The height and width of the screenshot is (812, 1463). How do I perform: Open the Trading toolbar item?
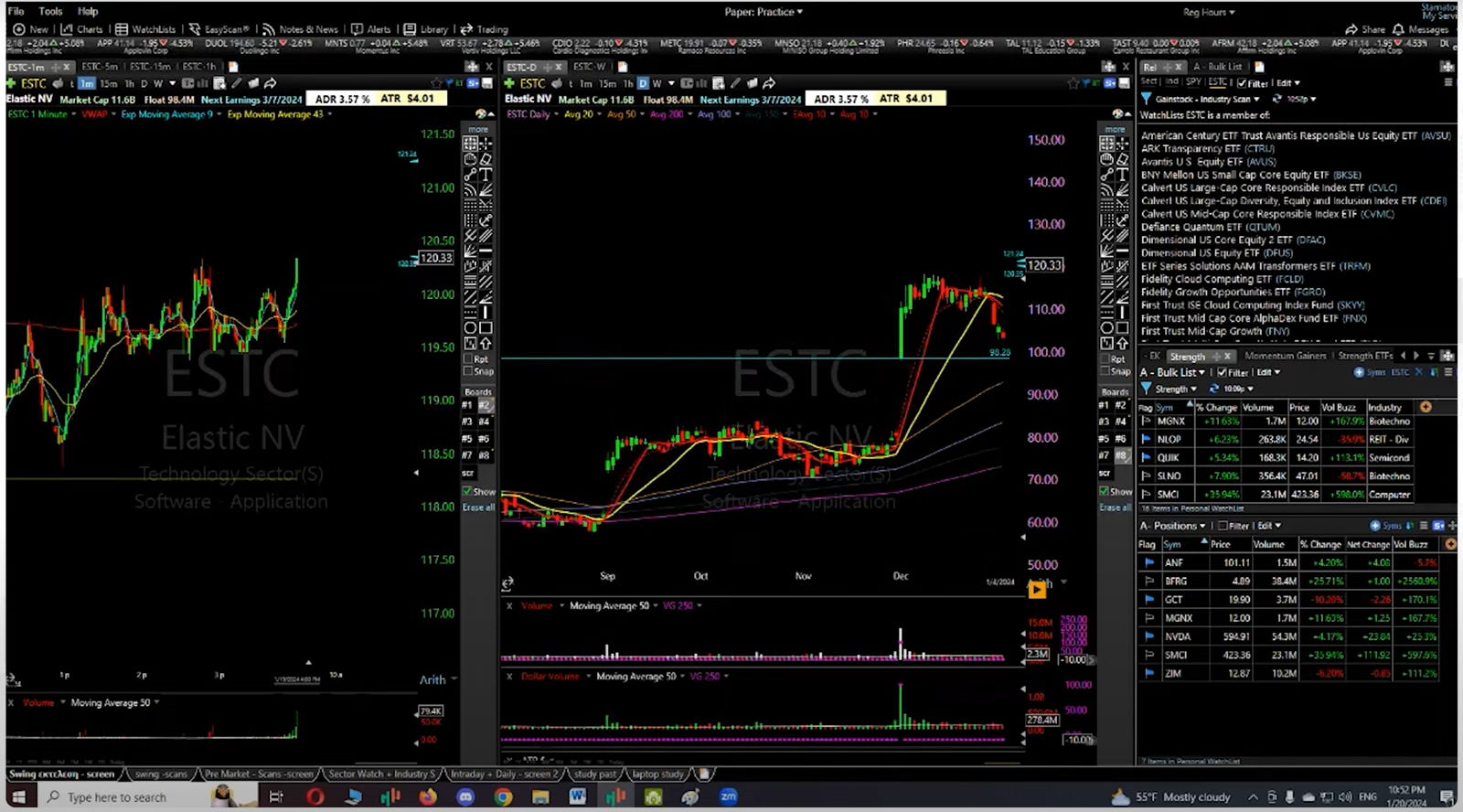click(x=484, y=29)
